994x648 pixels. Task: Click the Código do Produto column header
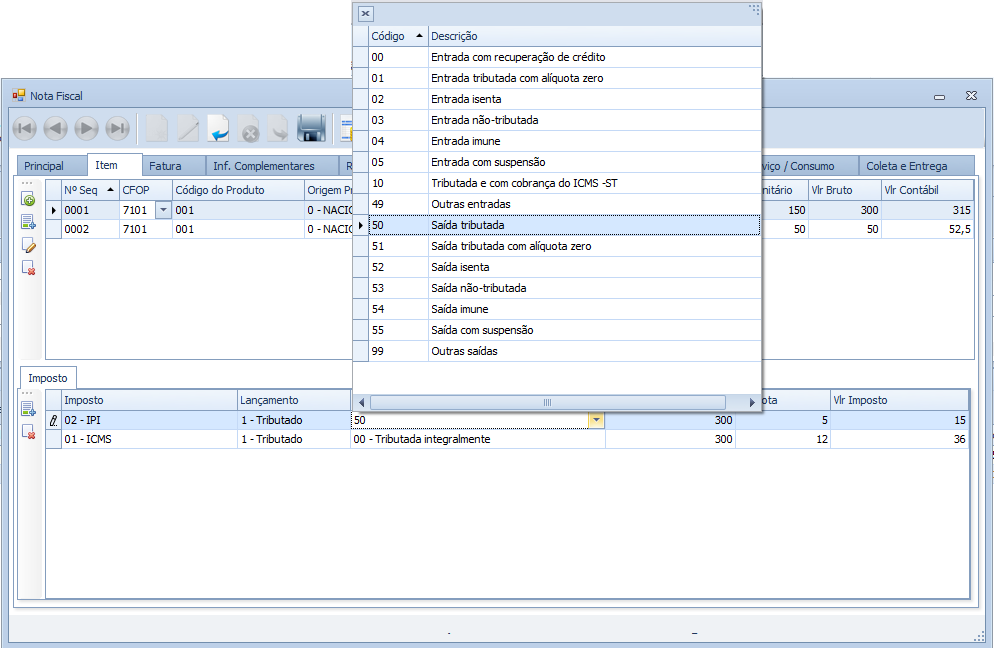(238, 190)
